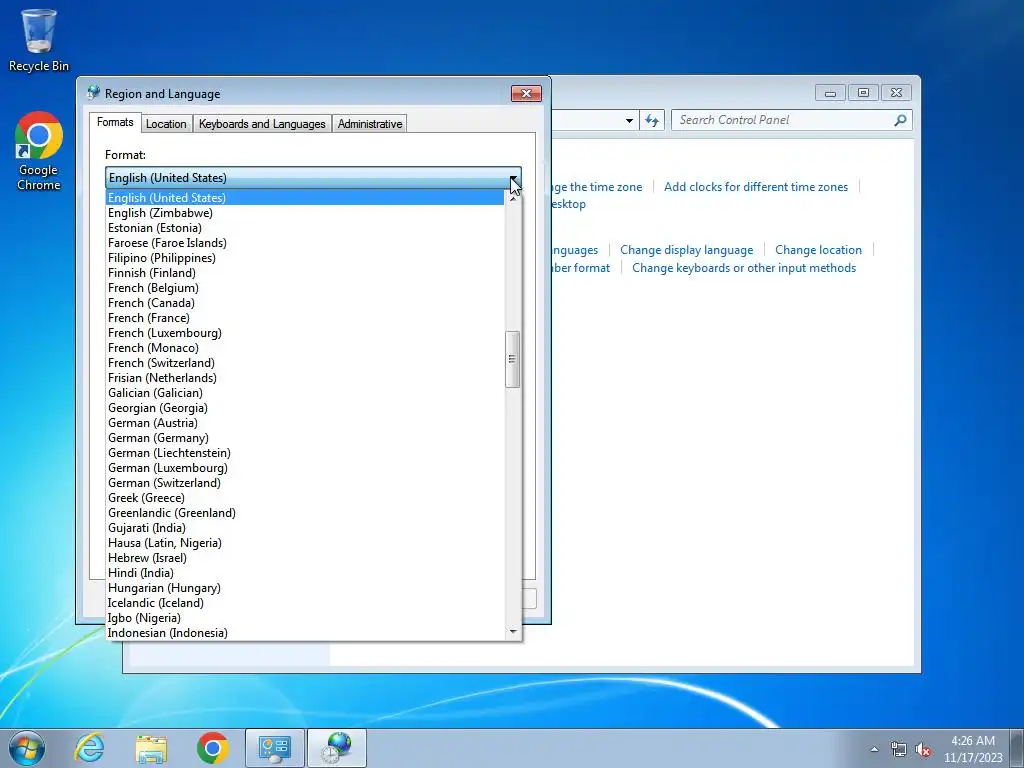Open Change keyboards or other input methods
This screenshot has width=1024, height=768.
(x=744, y=268)
